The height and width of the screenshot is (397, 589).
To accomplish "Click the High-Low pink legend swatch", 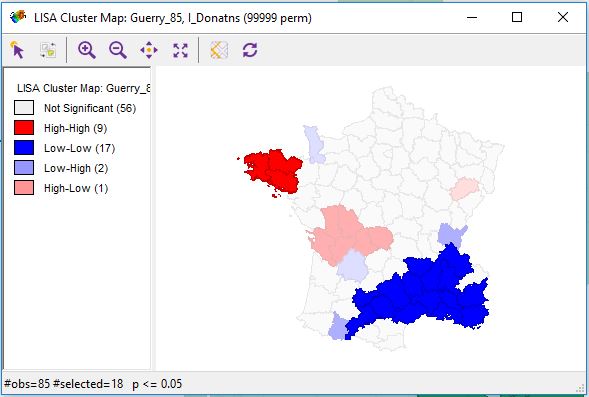I will [24, 187].
